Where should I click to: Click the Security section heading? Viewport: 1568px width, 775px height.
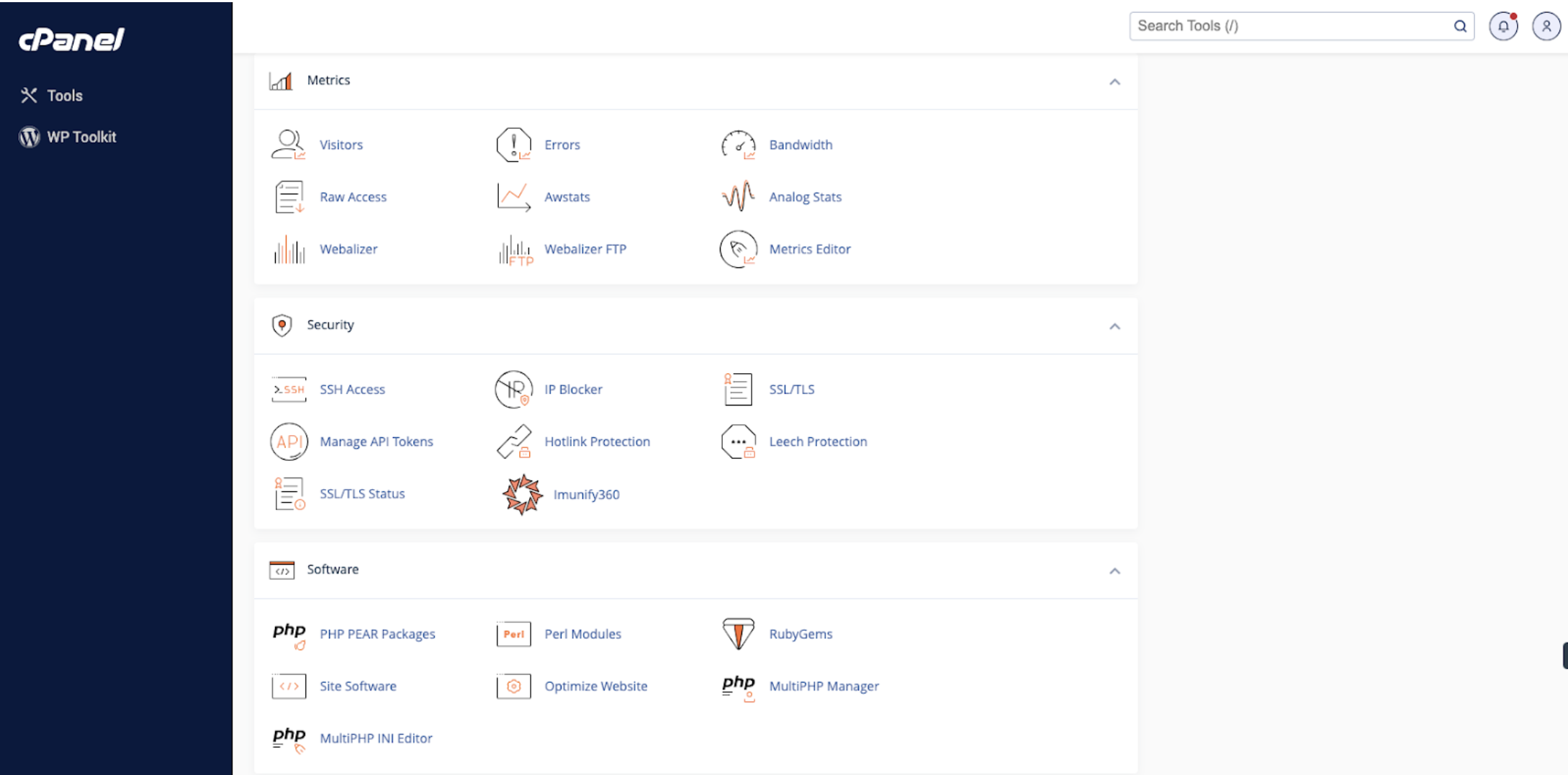tap(330, 325)
